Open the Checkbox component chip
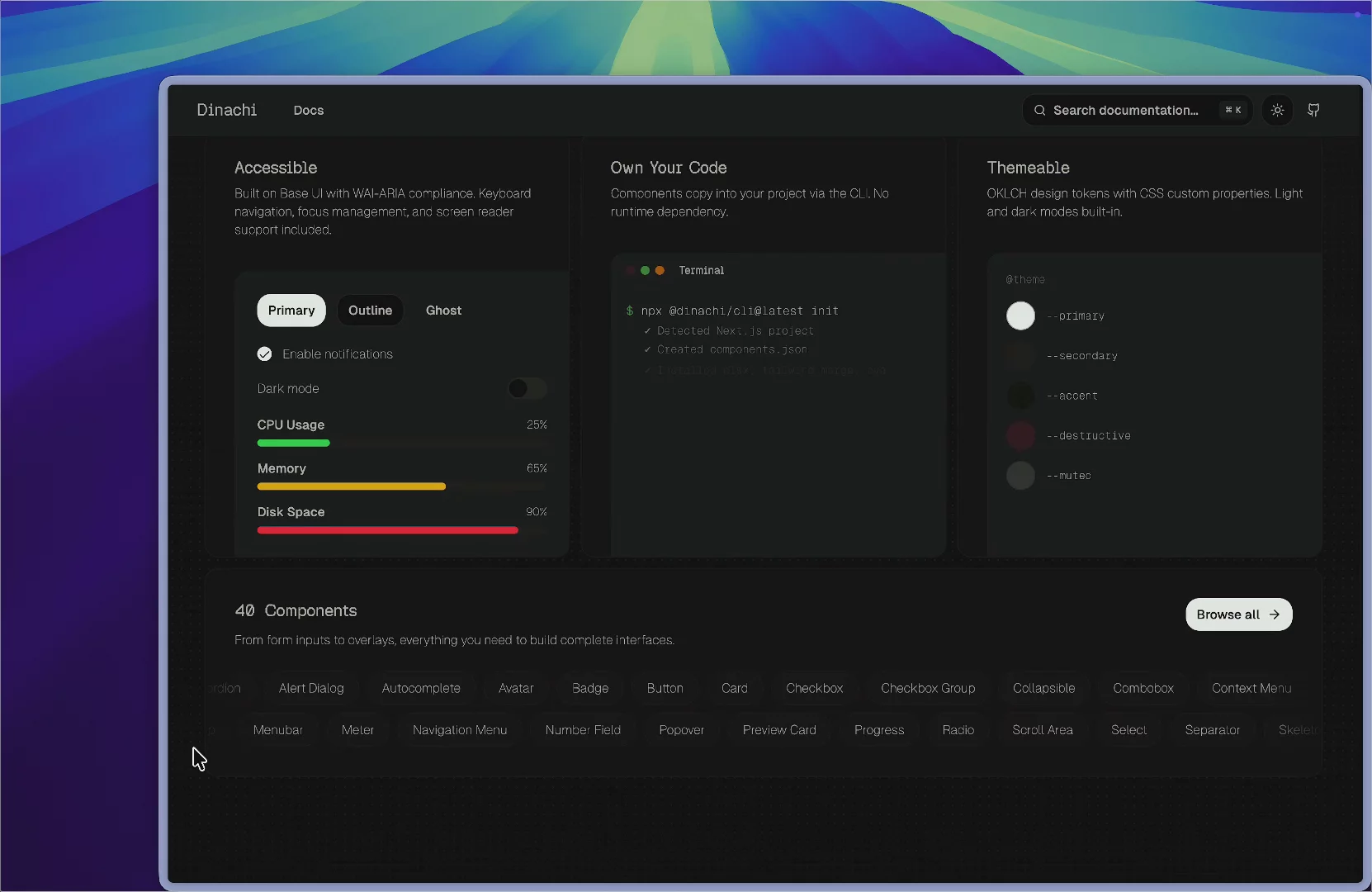 click(815, 688)
